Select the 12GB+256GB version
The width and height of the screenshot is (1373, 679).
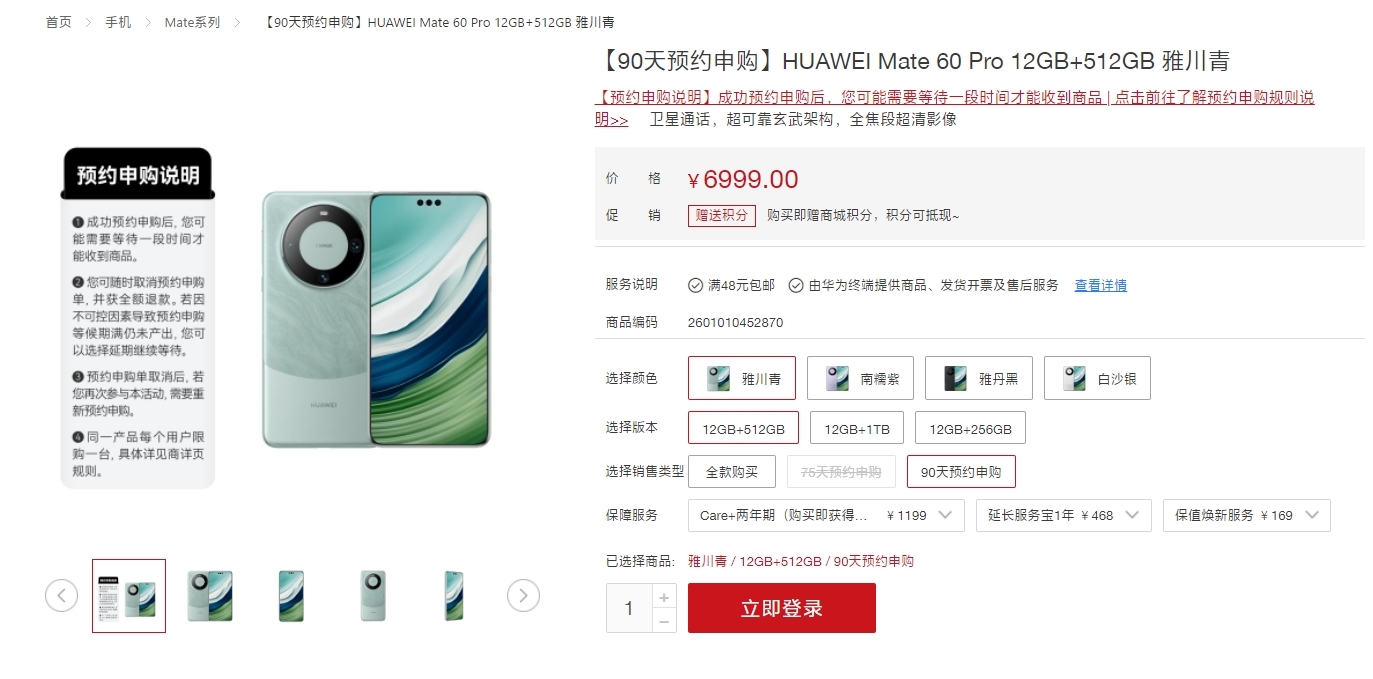click(x=970, y=428)
